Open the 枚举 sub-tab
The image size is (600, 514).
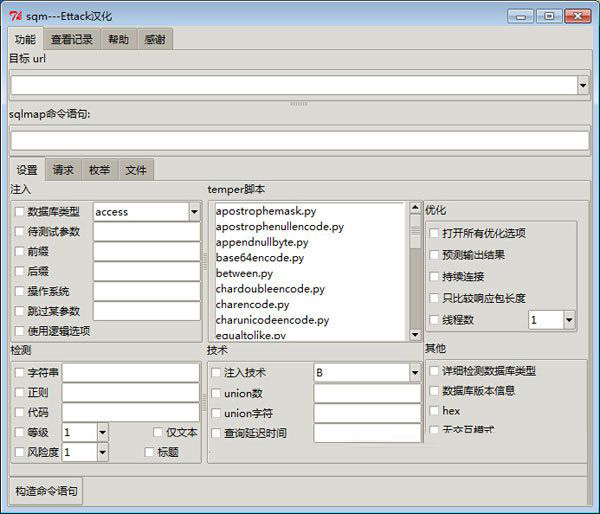point(99,170)
